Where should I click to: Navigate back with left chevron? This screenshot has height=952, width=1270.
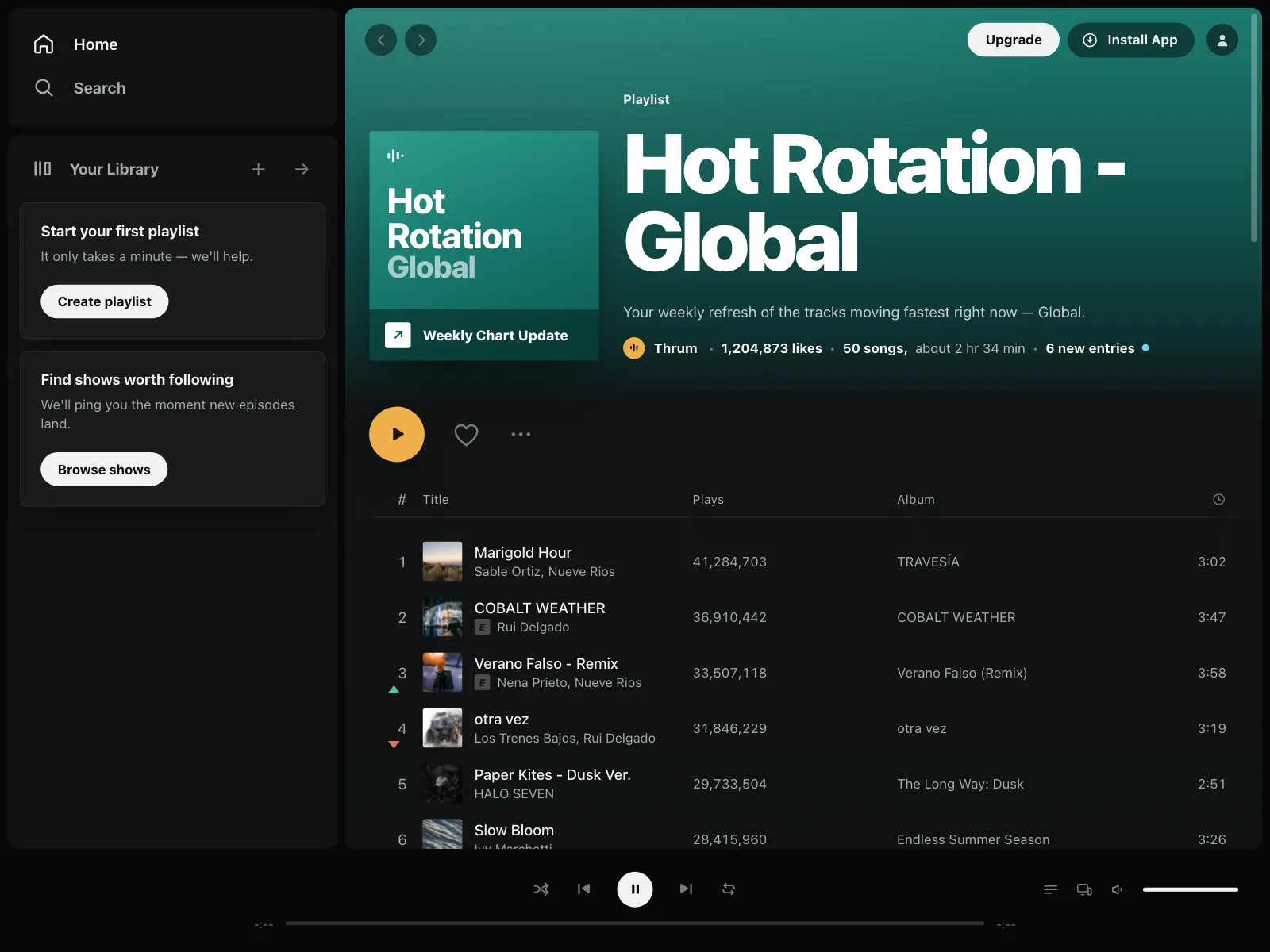381,40
